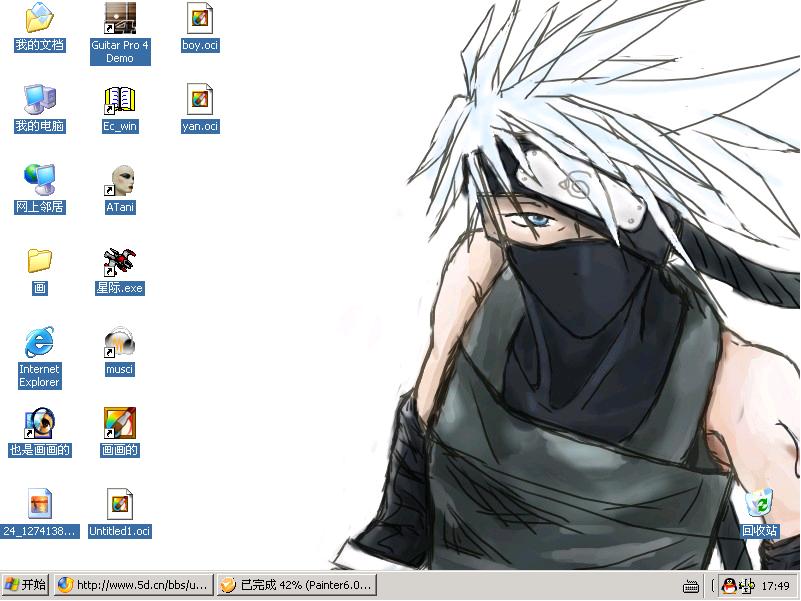Launch the Ec_win shortcut
This screenshot has height=601, width=801.
tap(120, 100)
